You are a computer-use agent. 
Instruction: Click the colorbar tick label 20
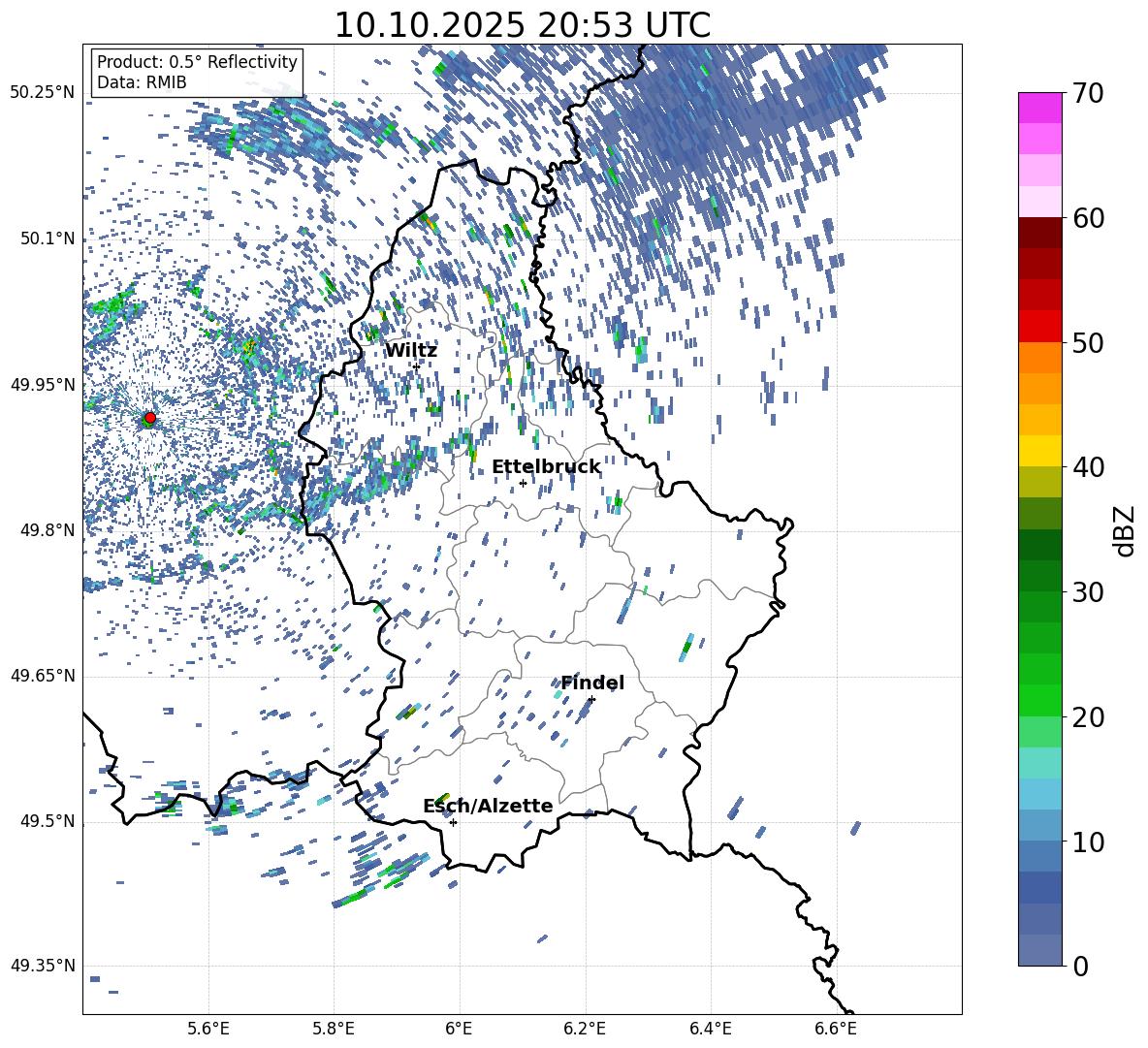coord(1088,717)
